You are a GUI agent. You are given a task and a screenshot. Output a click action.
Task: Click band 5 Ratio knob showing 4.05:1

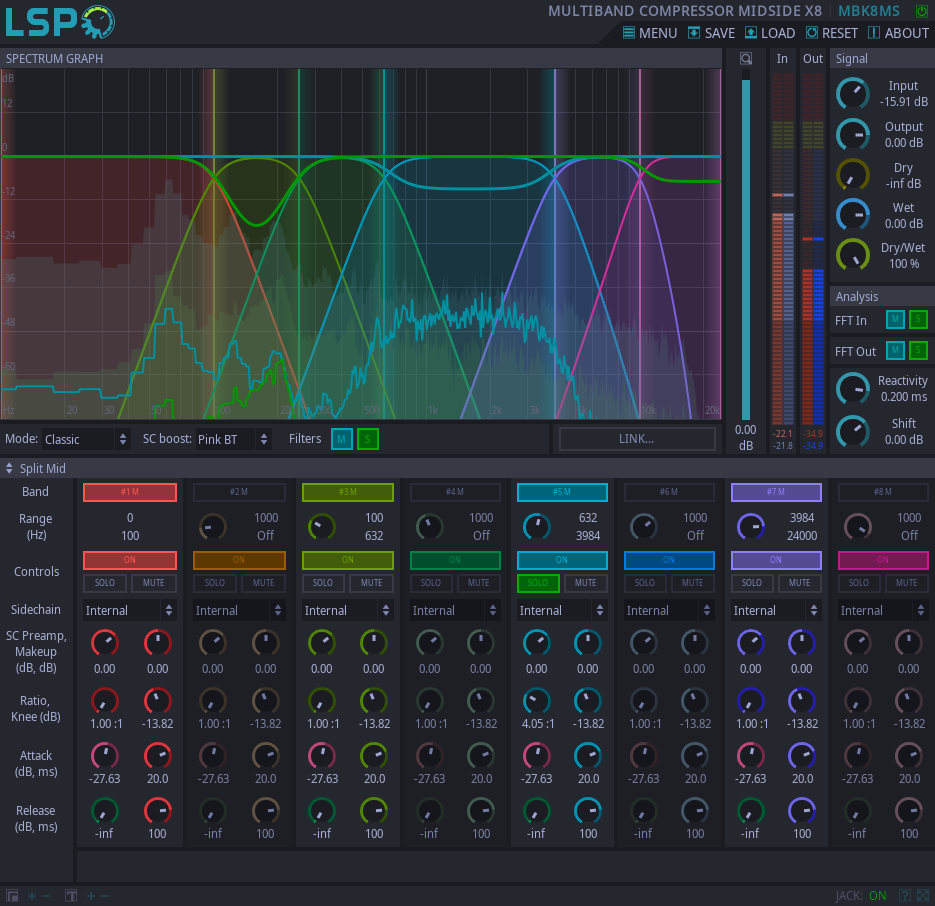537,701
